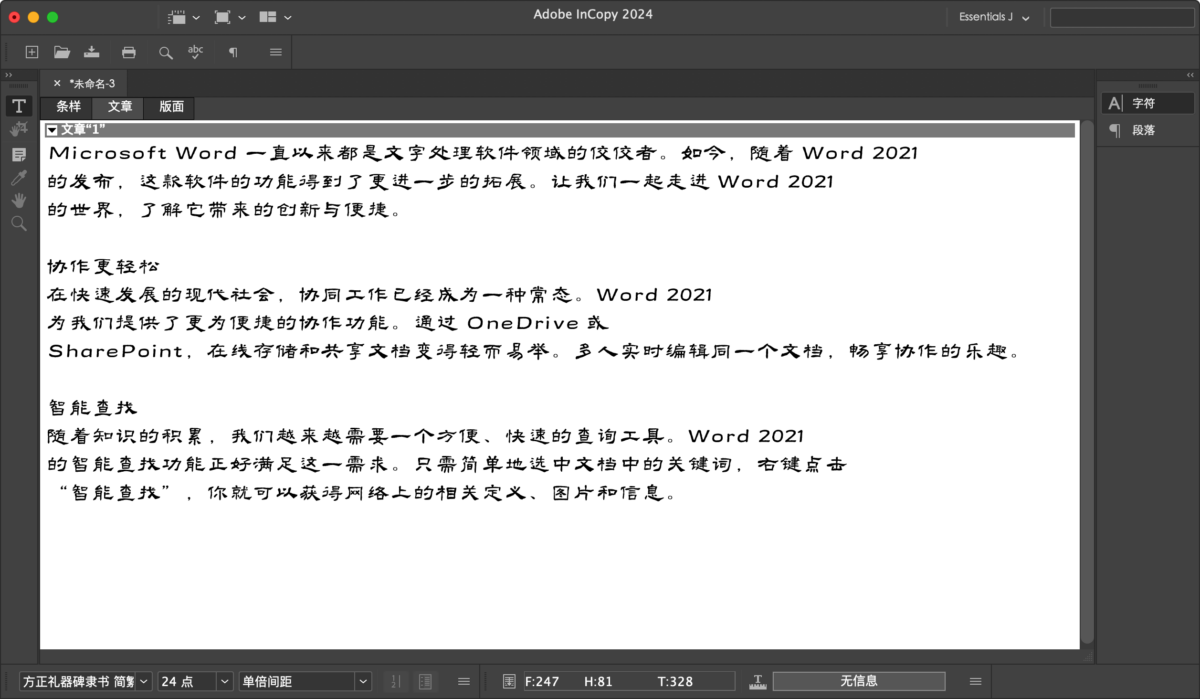The image size is (1200, 699).
Task: Open the top toolbar hamburger menu
Action: [276, 52]
